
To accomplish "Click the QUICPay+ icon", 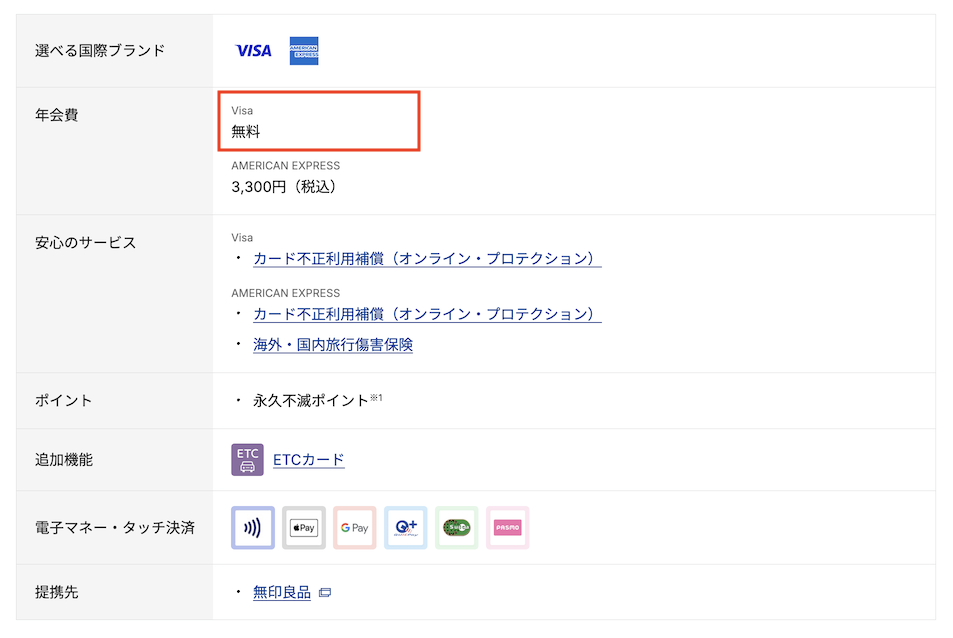I will coord(405,527).
